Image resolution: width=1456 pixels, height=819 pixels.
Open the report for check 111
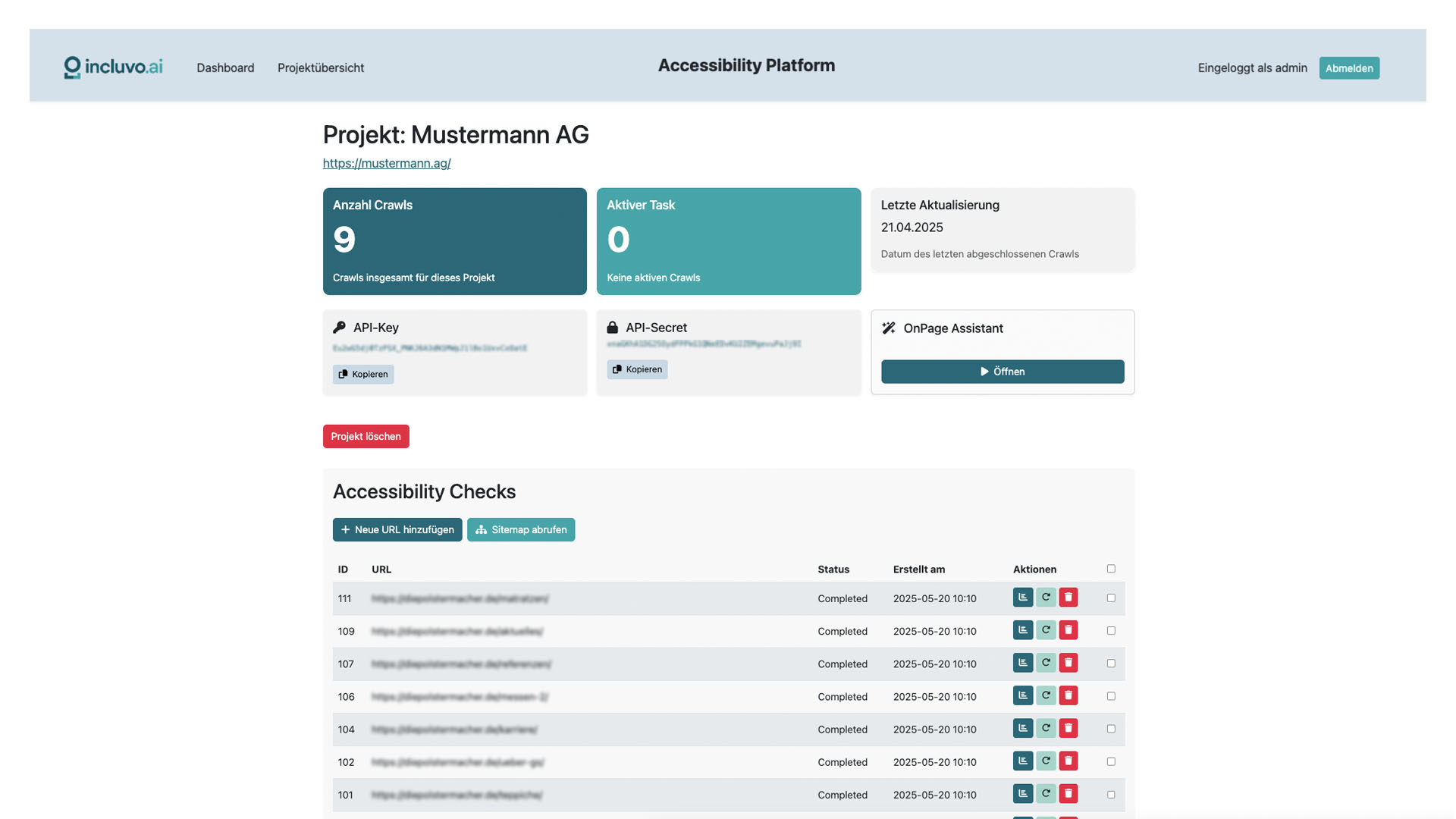click(1022, 598)
